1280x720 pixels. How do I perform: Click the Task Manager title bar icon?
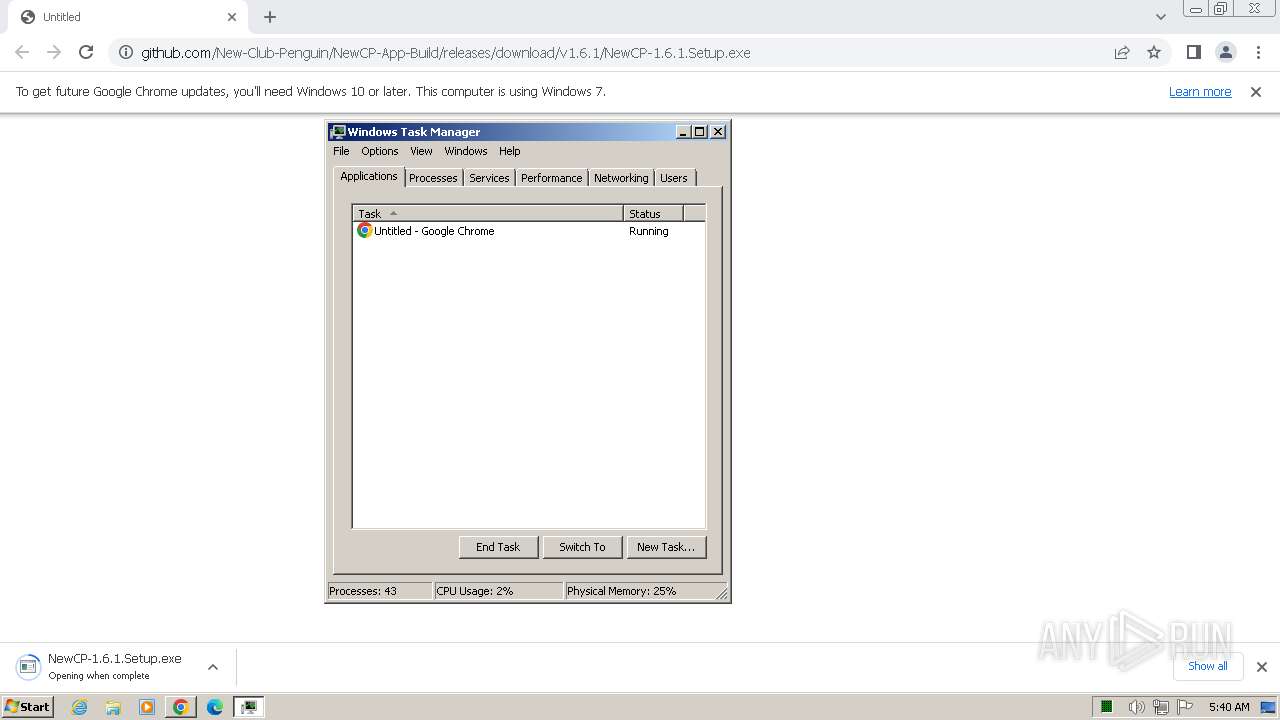338,131
